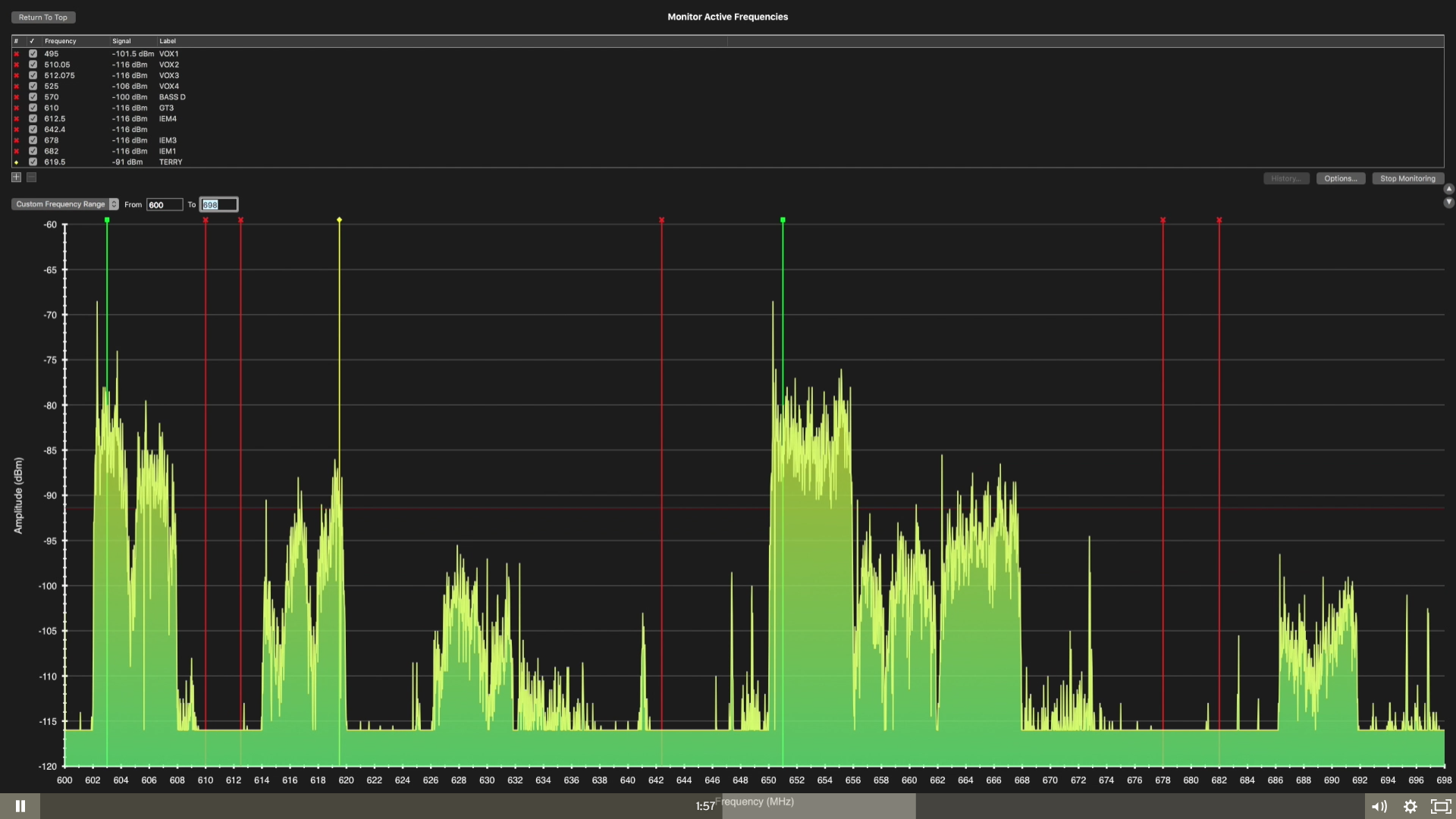
Task: Click the yellow diamond icon beside TERRY
Action: click(x=15, y=162)
